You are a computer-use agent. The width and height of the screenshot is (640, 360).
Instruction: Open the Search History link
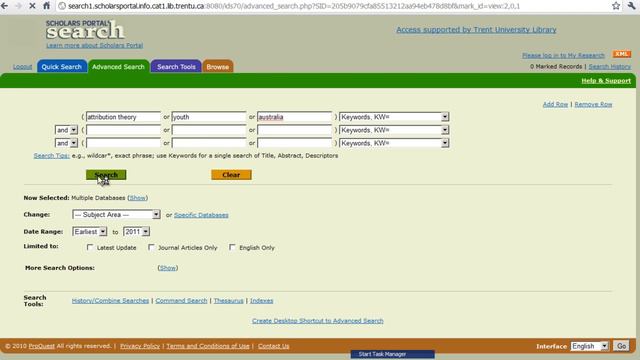[x=610, y=66]
